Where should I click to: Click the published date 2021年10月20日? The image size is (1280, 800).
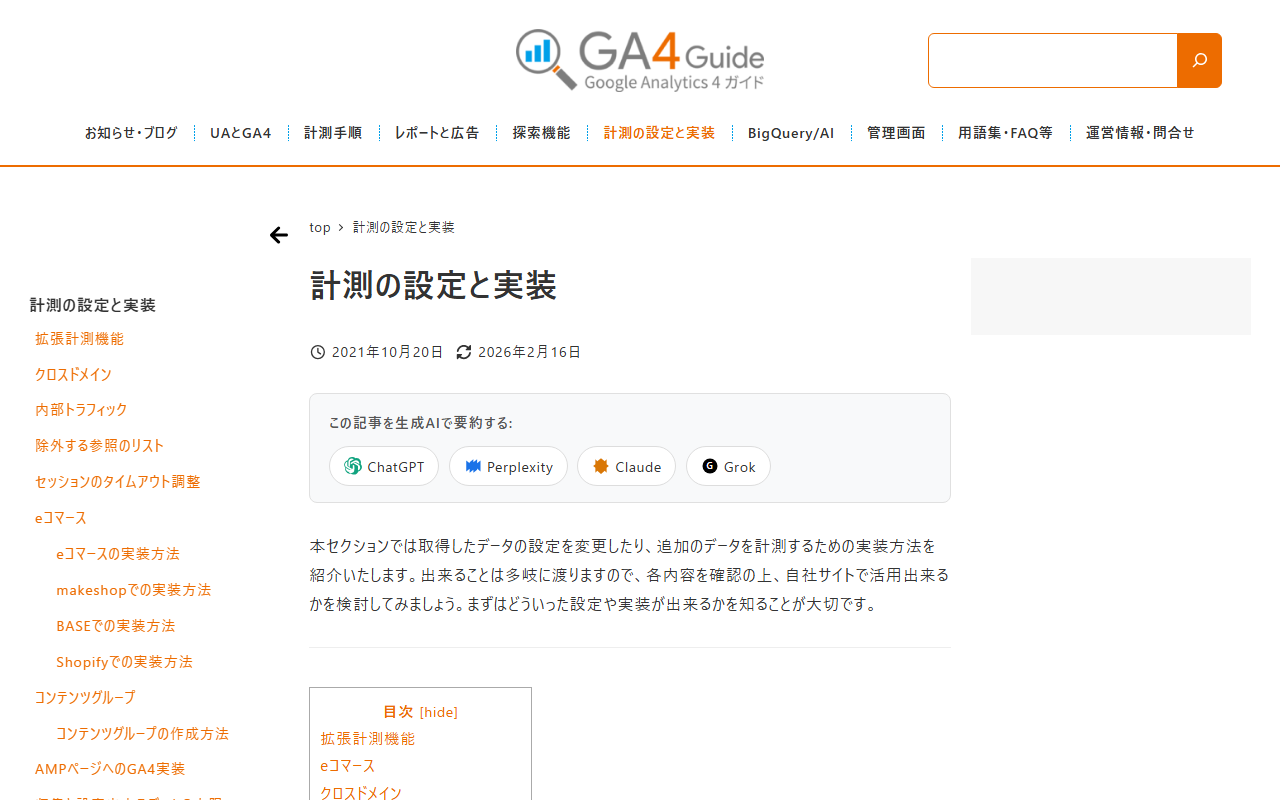(x=387, y=352)
